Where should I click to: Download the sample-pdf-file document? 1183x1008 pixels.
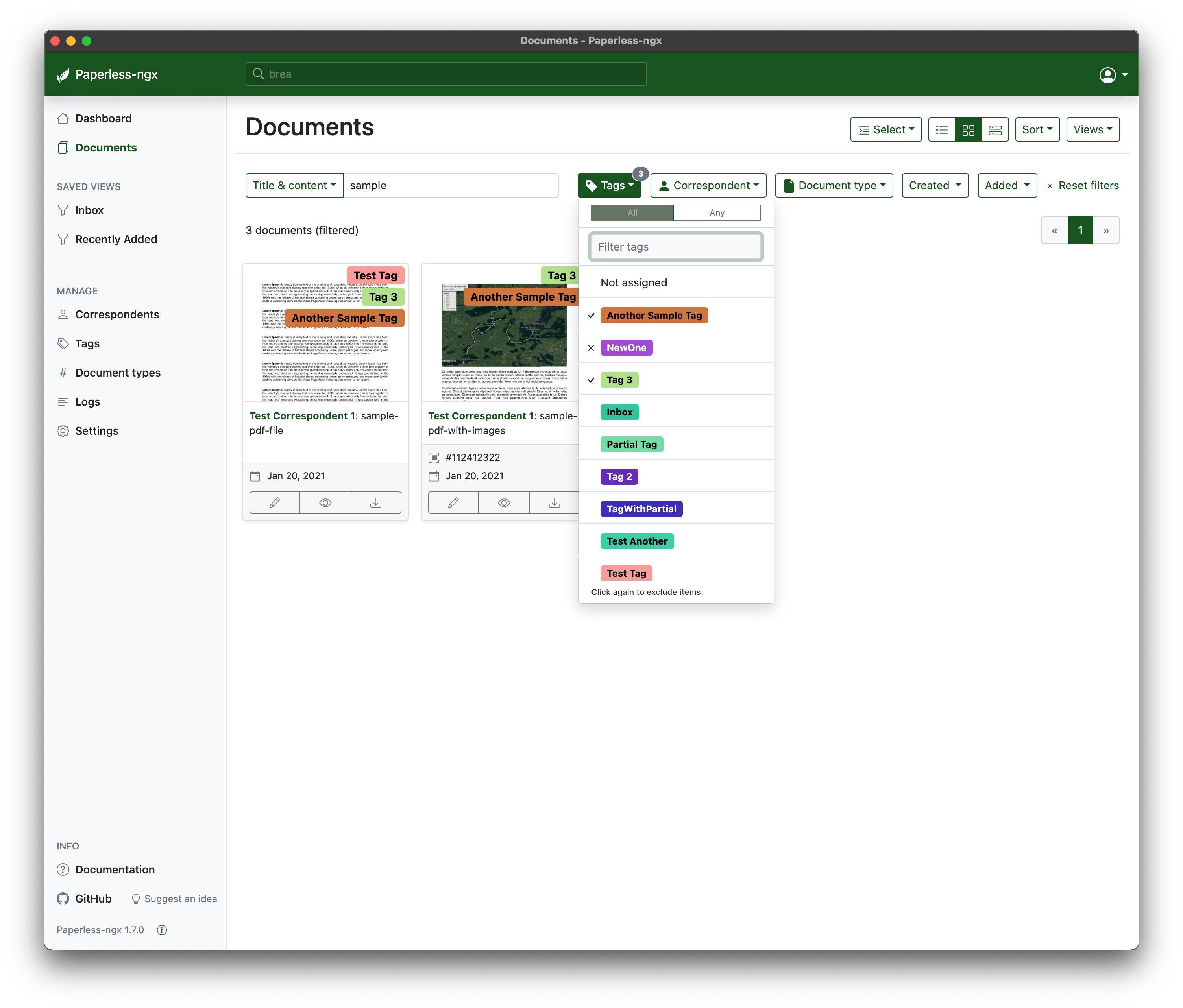[x=376, y=502]
